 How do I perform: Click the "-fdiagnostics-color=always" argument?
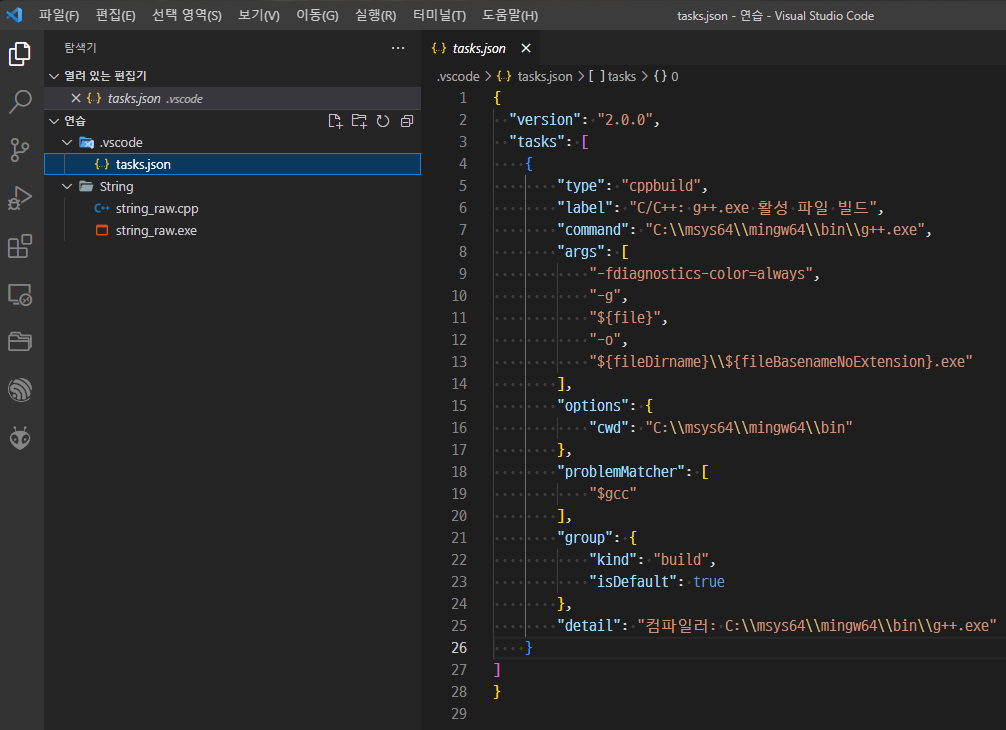click(x=701, y=273)
